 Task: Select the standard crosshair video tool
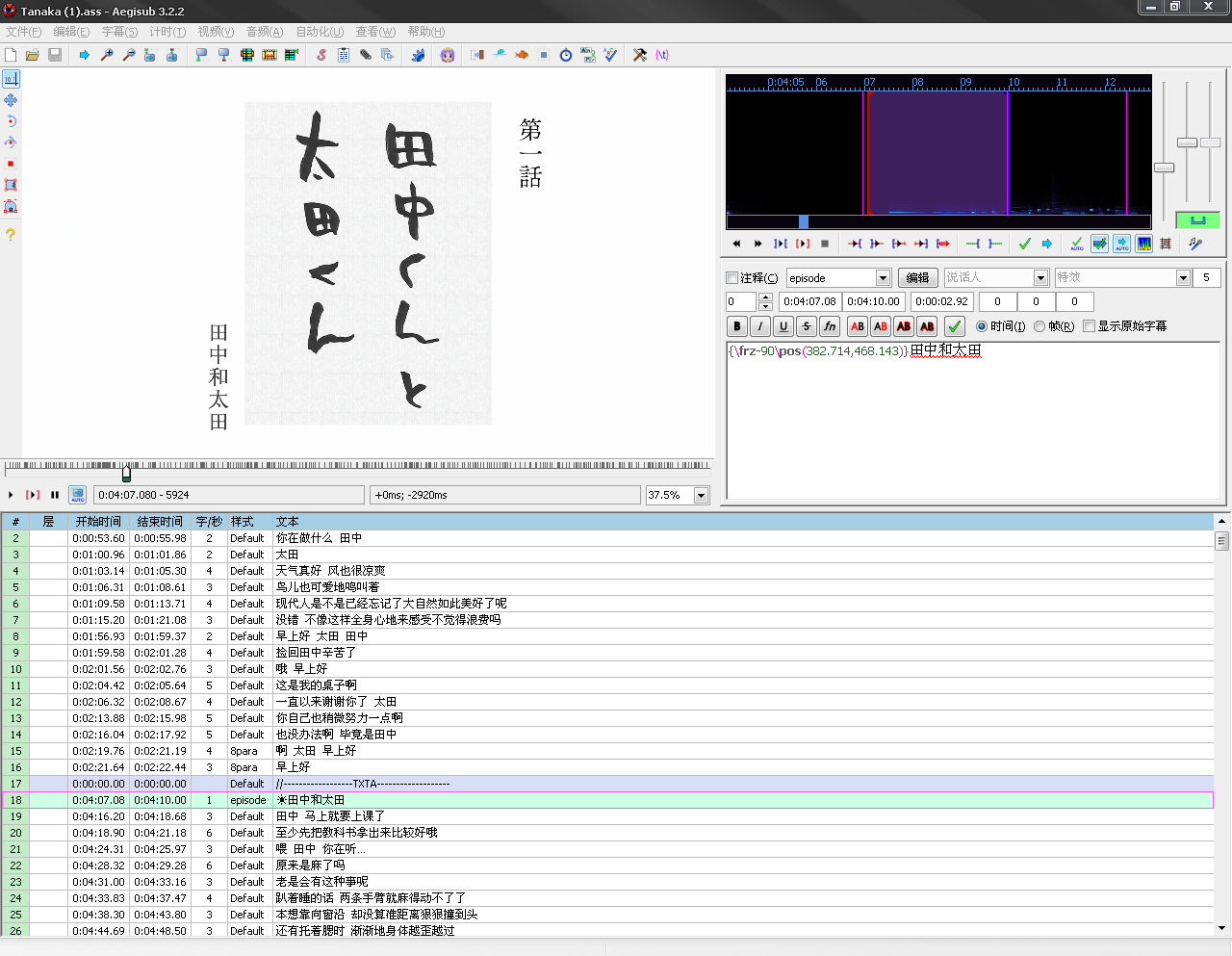[x=11, y=79]
